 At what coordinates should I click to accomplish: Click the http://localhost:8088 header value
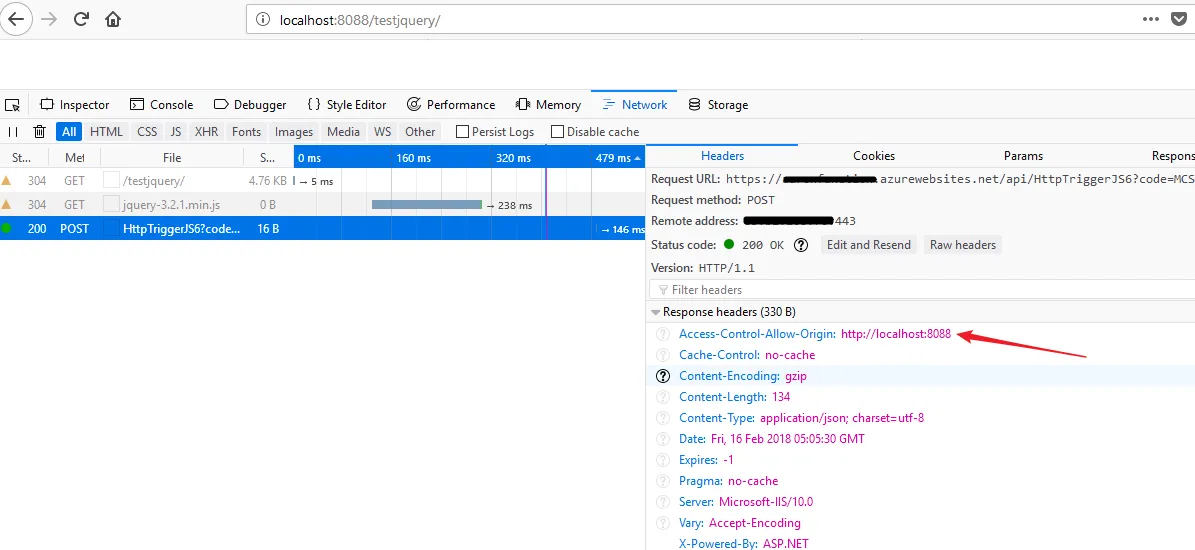pos(896,334)
